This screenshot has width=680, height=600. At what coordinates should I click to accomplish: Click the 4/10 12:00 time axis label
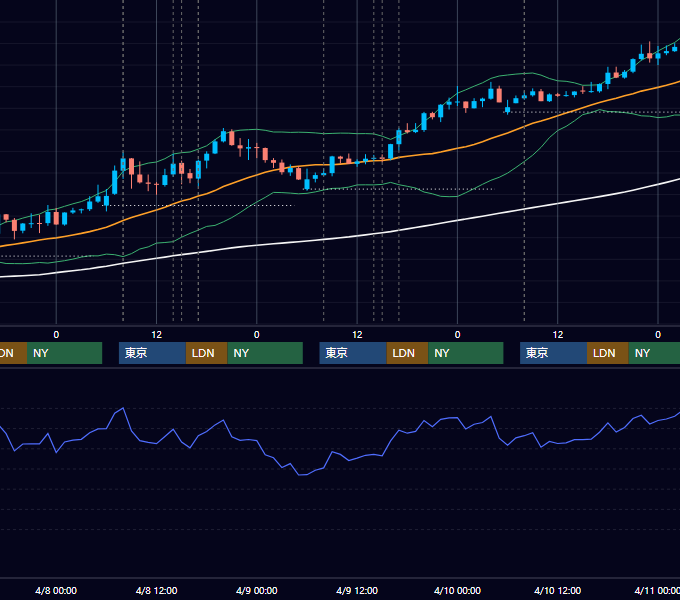[x=557, y=590]
